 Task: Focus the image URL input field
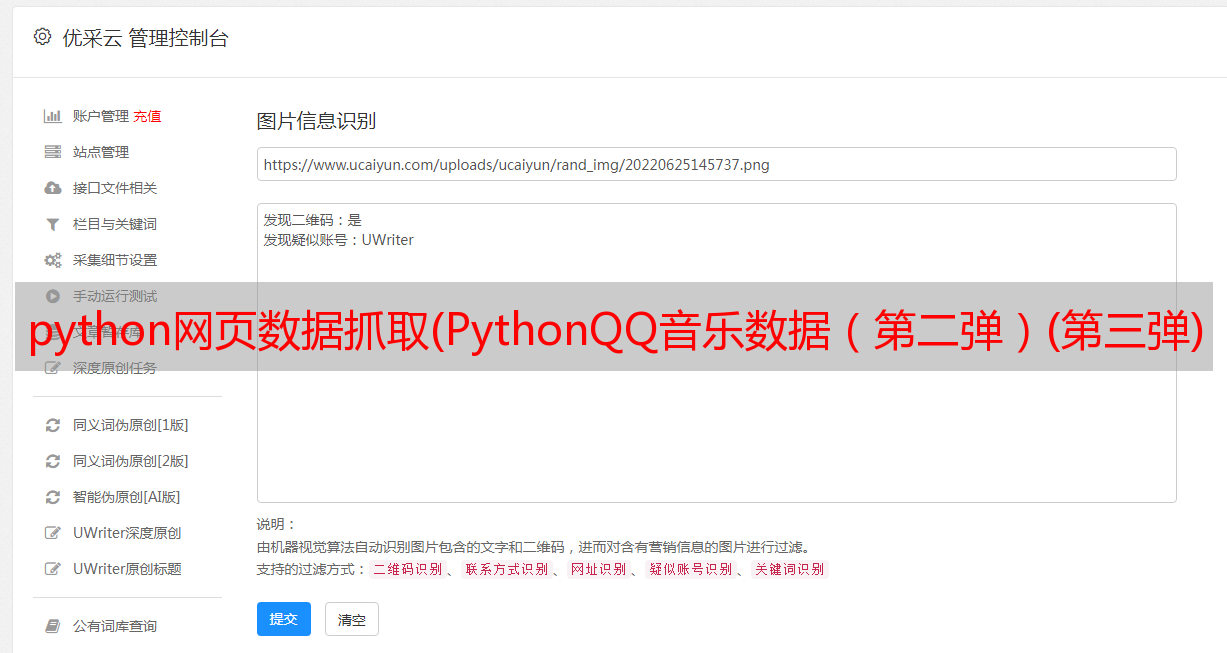pos(716,164)
